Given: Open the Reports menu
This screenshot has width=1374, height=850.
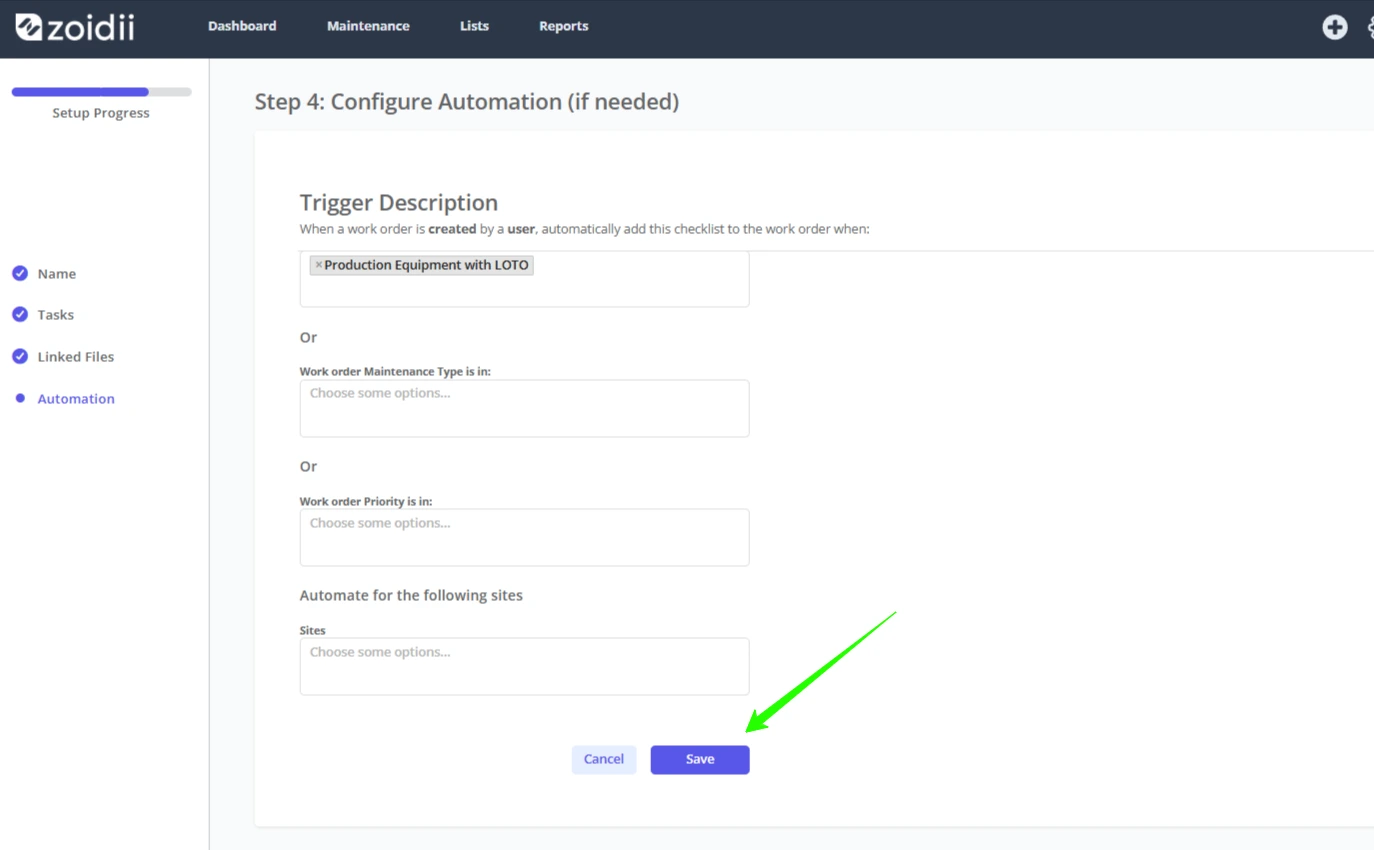Looking at the screenshot, I should 563,26.
